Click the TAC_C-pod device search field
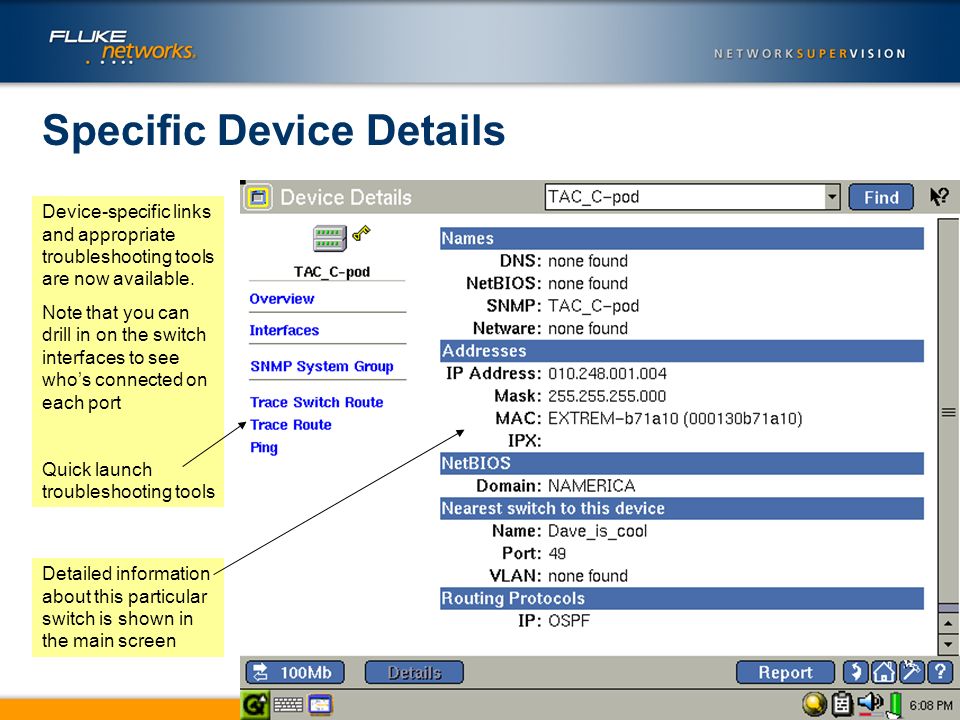 [684, 197]
